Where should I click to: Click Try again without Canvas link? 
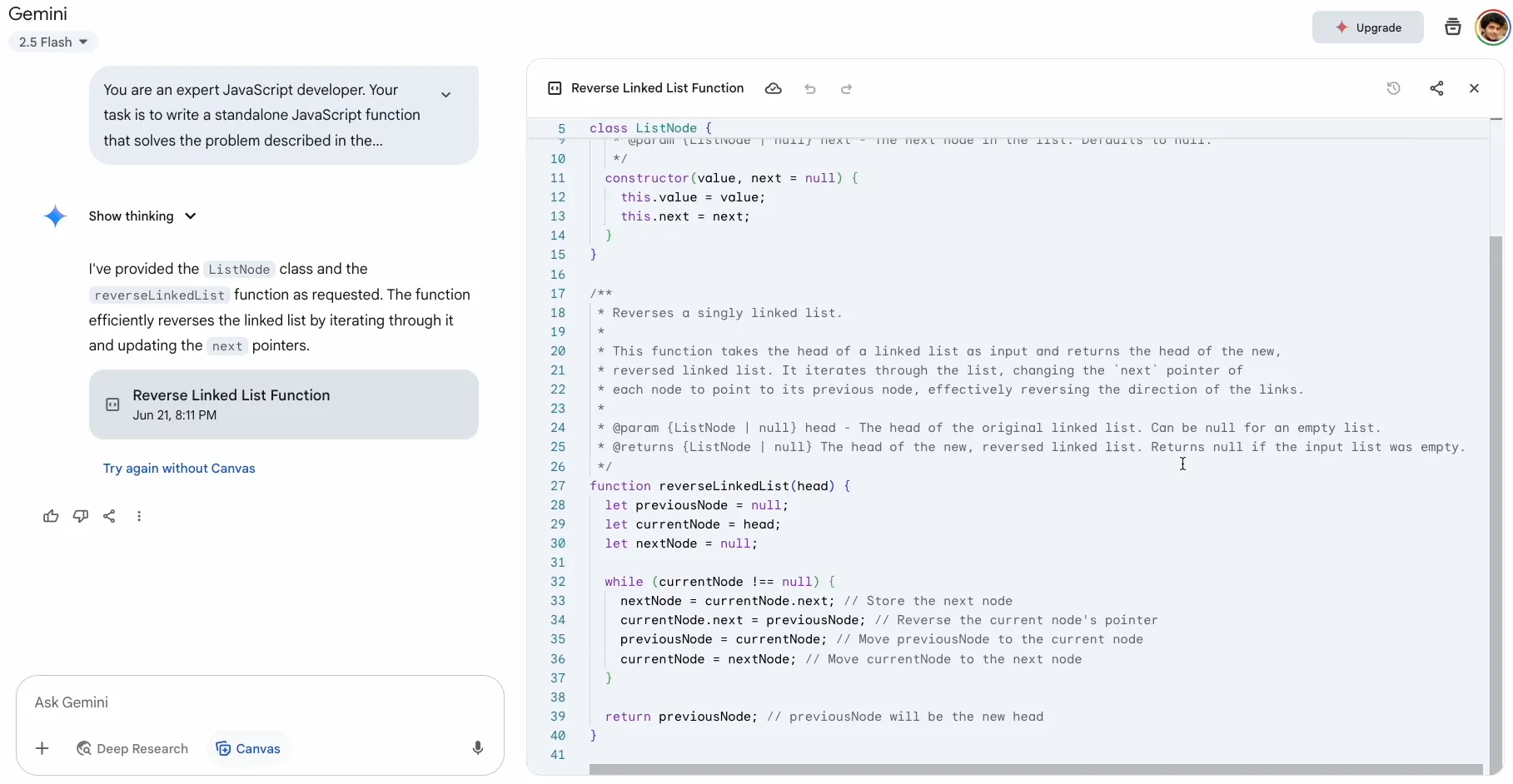coord(179,469)
